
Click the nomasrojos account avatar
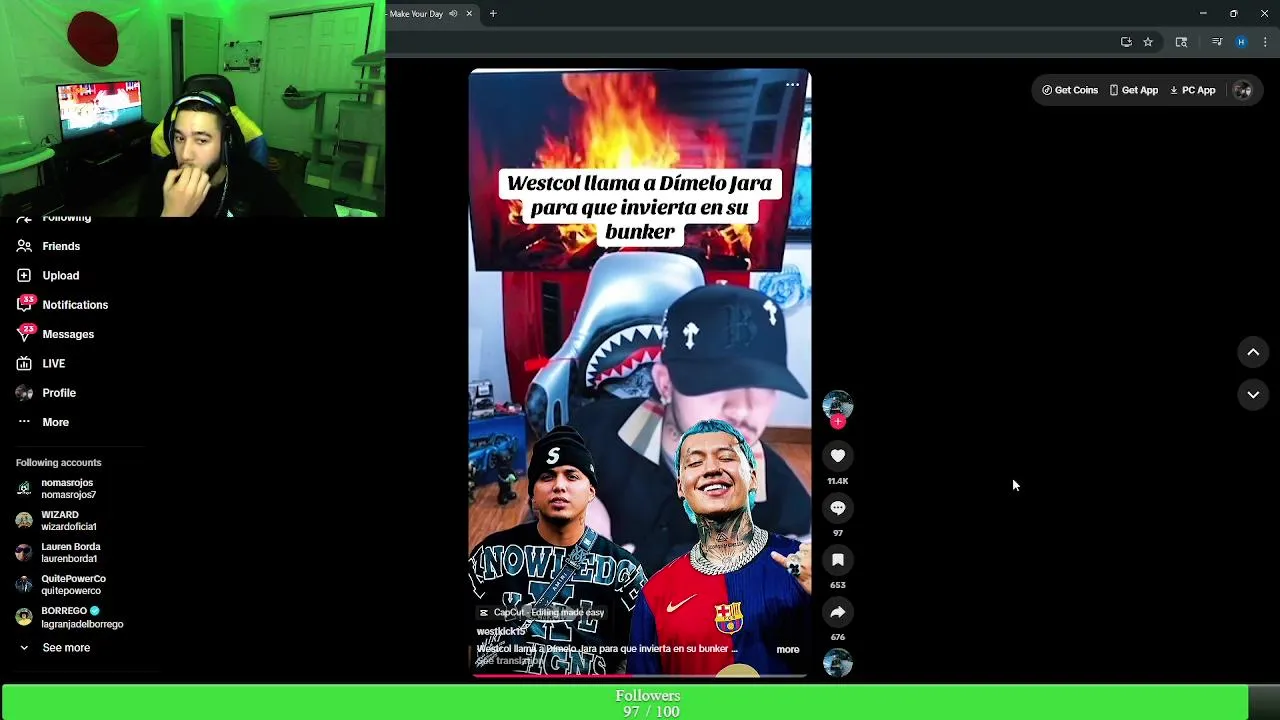coord(24,489)
